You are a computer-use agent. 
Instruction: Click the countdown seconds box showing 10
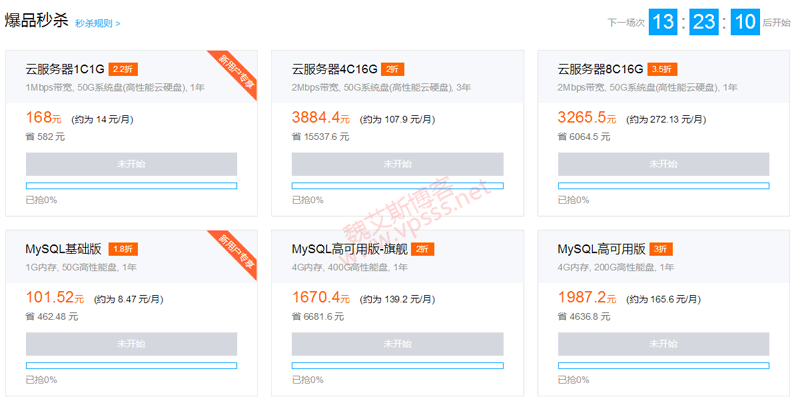[744, 21]
